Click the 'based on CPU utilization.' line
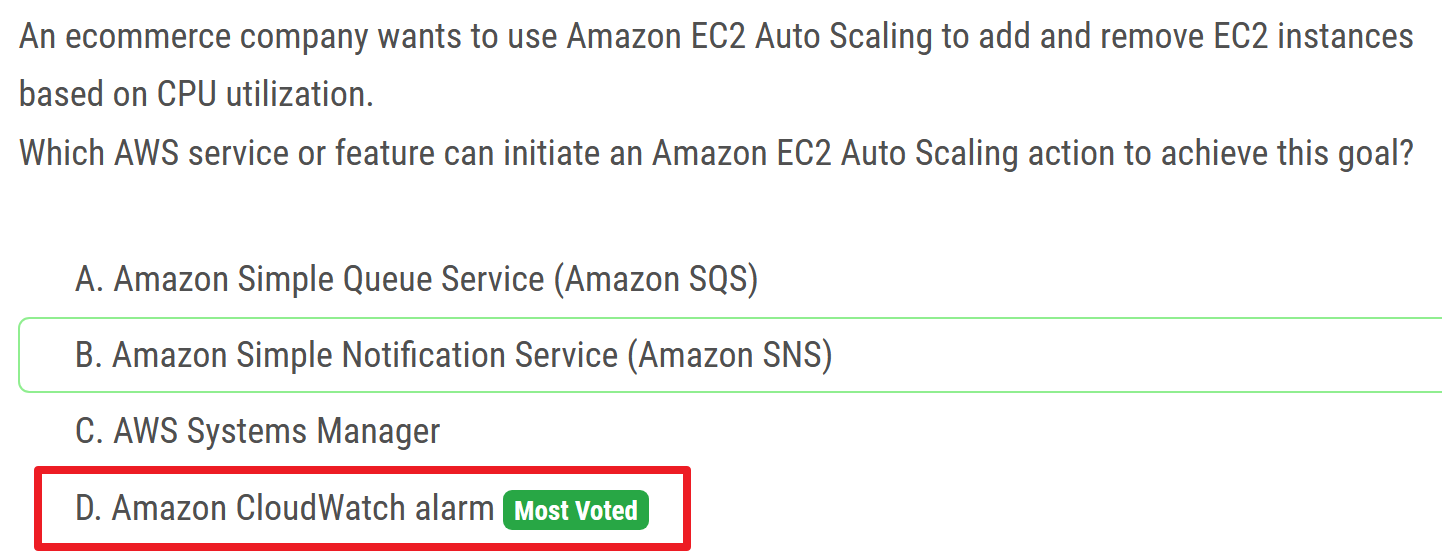Screen dimensions: 1442x558 pos(196,94)
